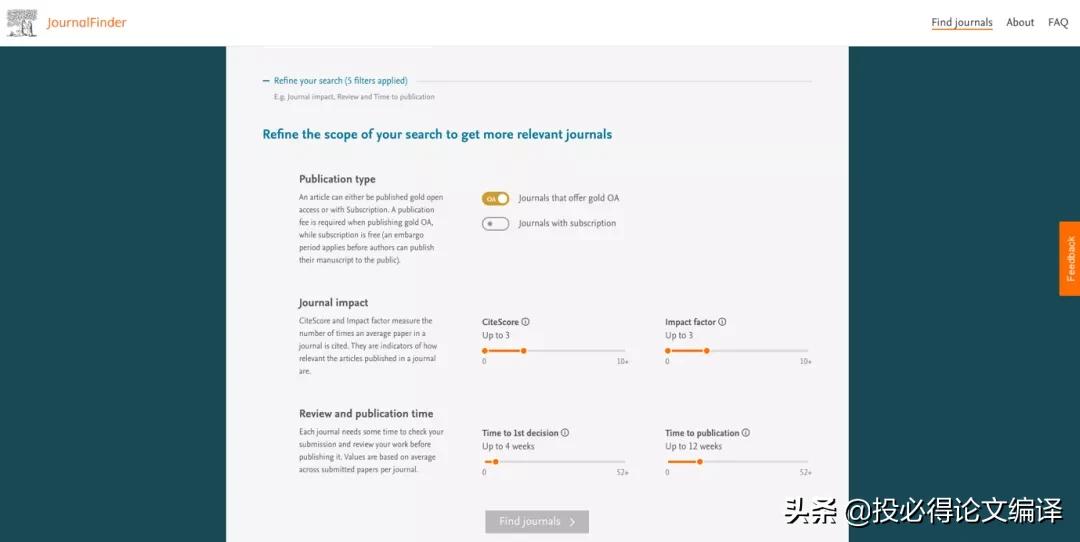Go to the FAQ page
The image size is (1080, 542).
click(1058, 23)
